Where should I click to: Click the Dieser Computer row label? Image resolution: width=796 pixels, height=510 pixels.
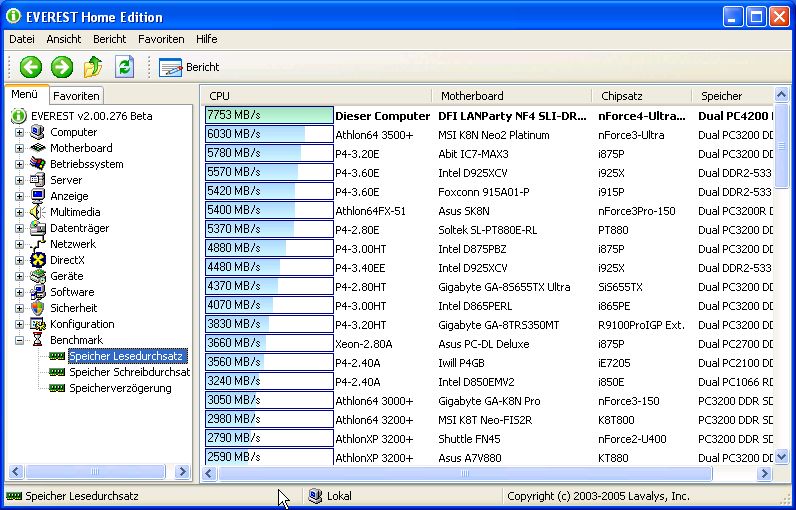point(382,116)
